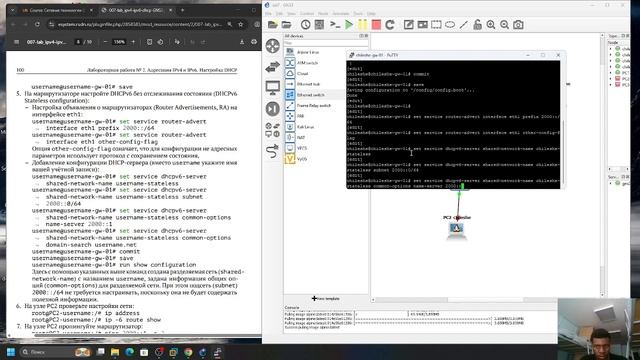Open a new browser tab

coord(182,10)
